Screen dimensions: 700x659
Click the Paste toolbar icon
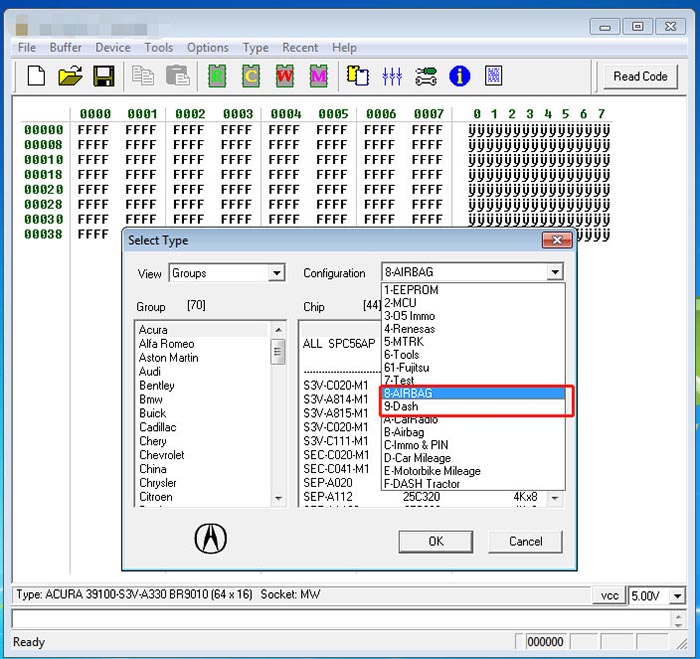pos(178,75)
